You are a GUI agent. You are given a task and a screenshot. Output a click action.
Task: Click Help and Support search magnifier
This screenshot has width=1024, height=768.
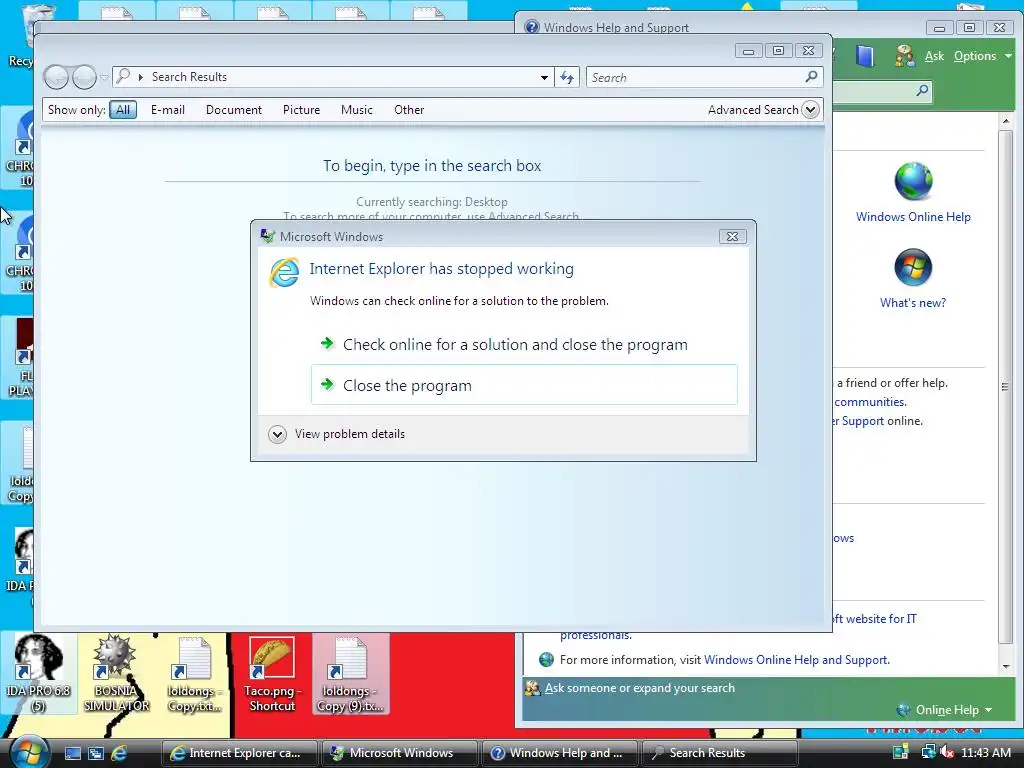click(922, 90)
